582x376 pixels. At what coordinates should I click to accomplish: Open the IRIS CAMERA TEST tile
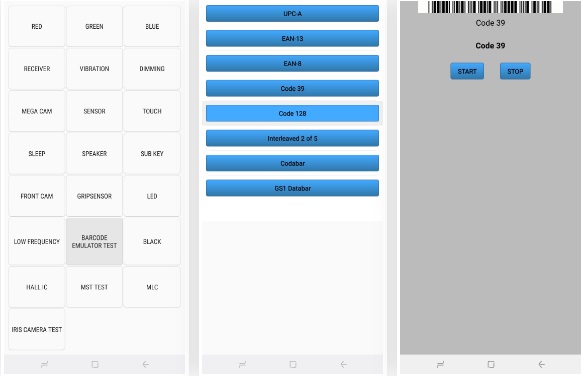[x=37, y=329]
